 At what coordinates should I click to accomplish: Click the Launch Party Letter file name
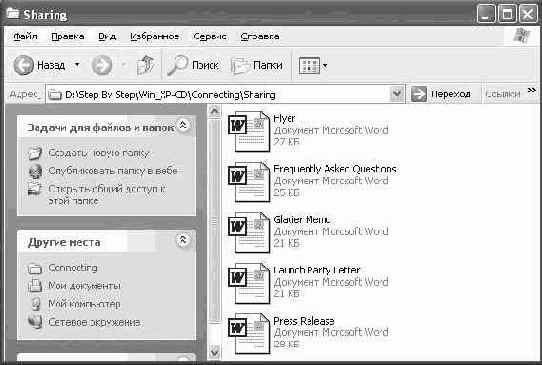click(317, 270)
